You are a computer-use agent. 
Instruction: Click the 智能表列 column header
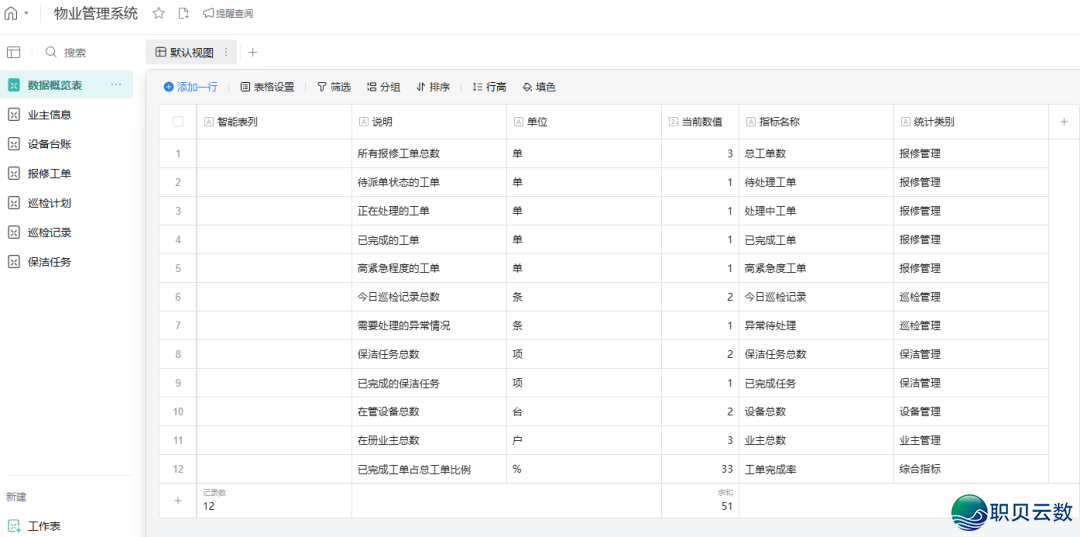[x=274, y=122]
